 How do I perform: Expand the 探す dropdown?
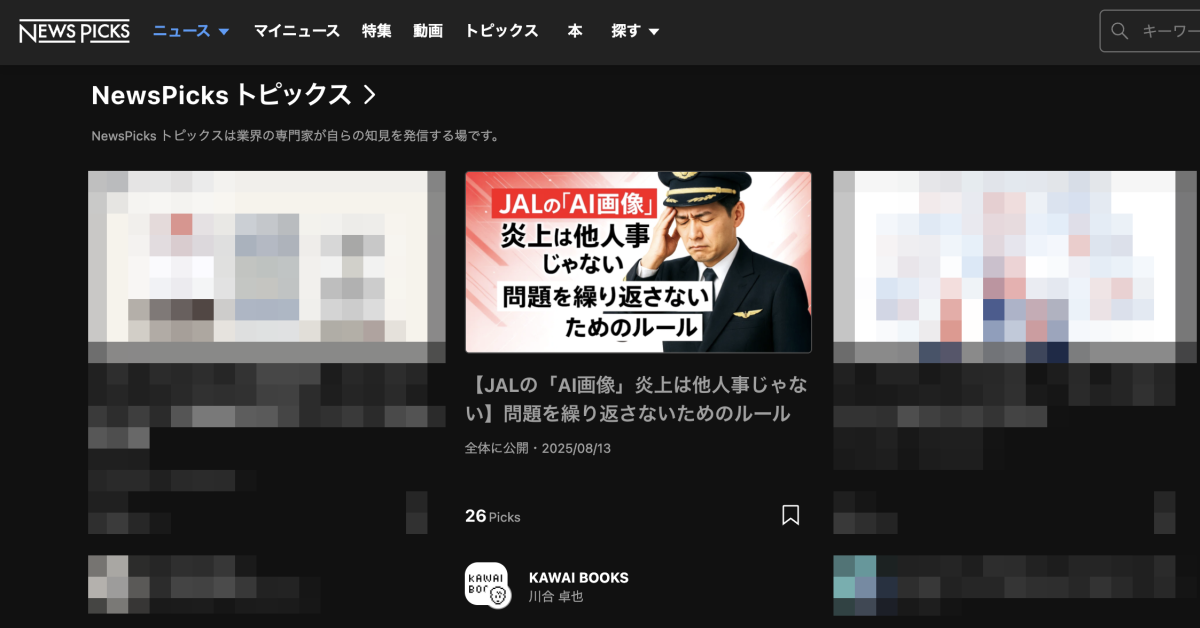(635, 31)
